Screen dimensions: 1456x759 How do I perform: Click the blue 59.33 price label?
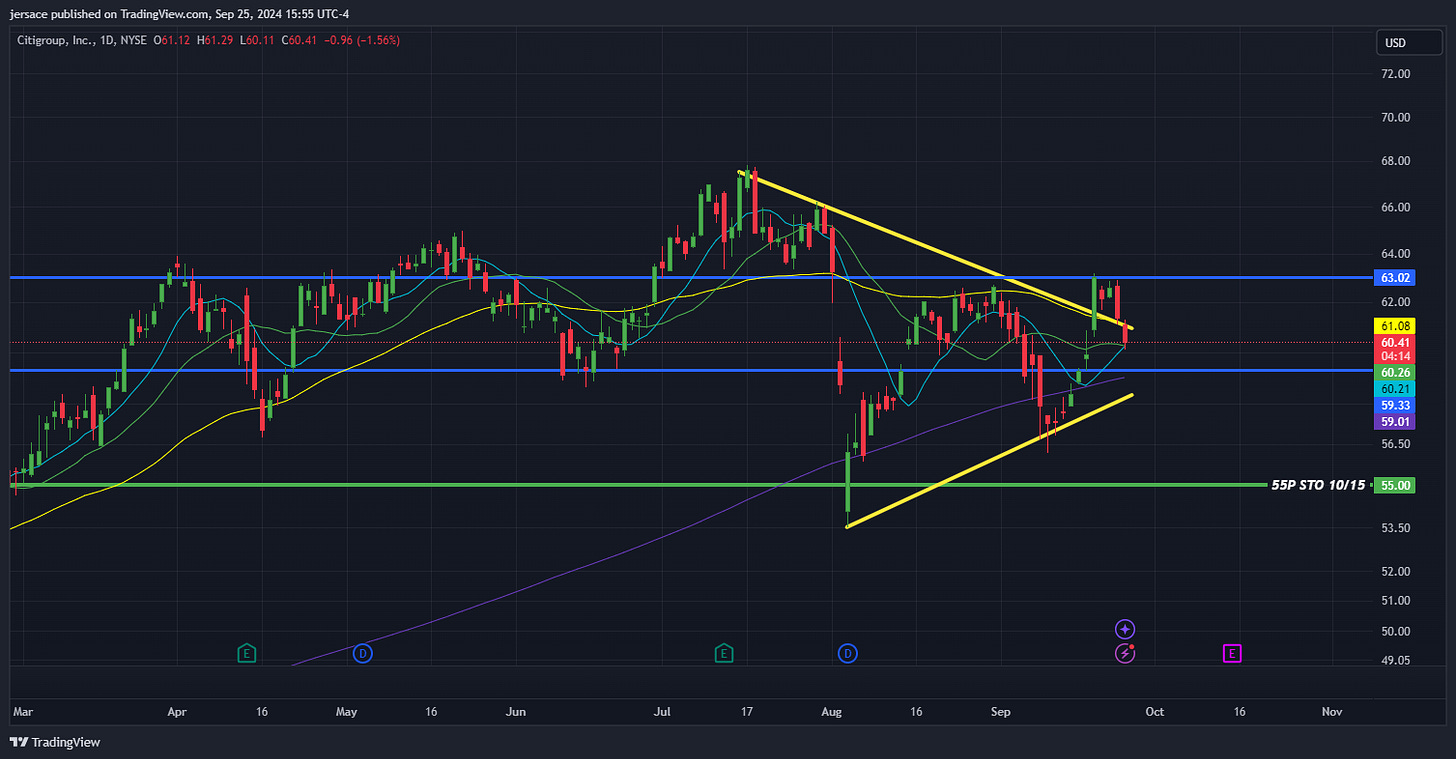pos(1395,406)
